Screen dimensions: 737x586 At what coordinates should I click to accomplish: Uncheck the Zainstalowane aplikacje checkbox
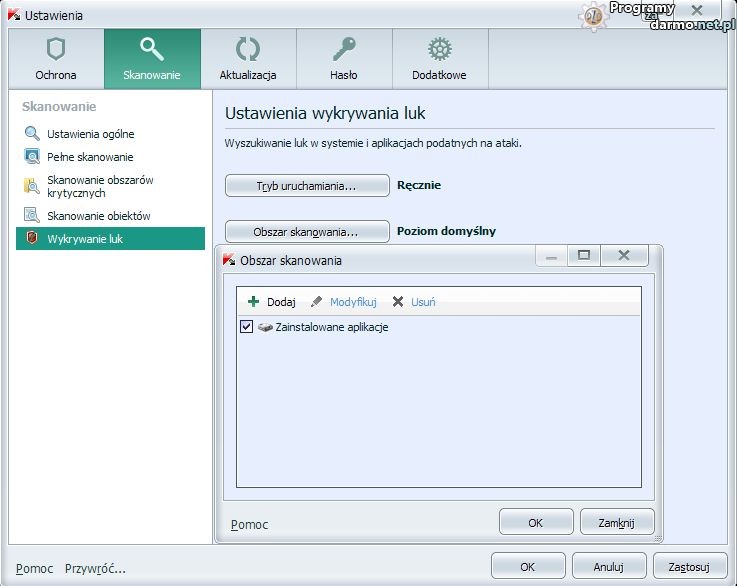[x=247, y=327]
